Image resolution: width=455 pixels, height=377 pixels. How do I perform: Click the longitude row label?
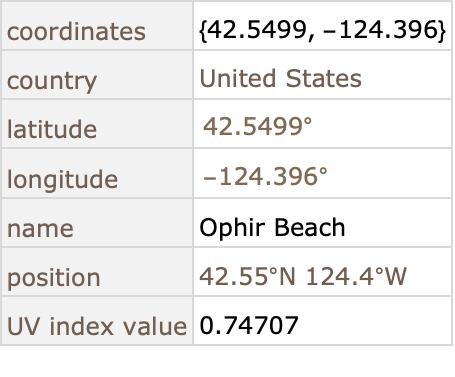[x=62, y=179]
